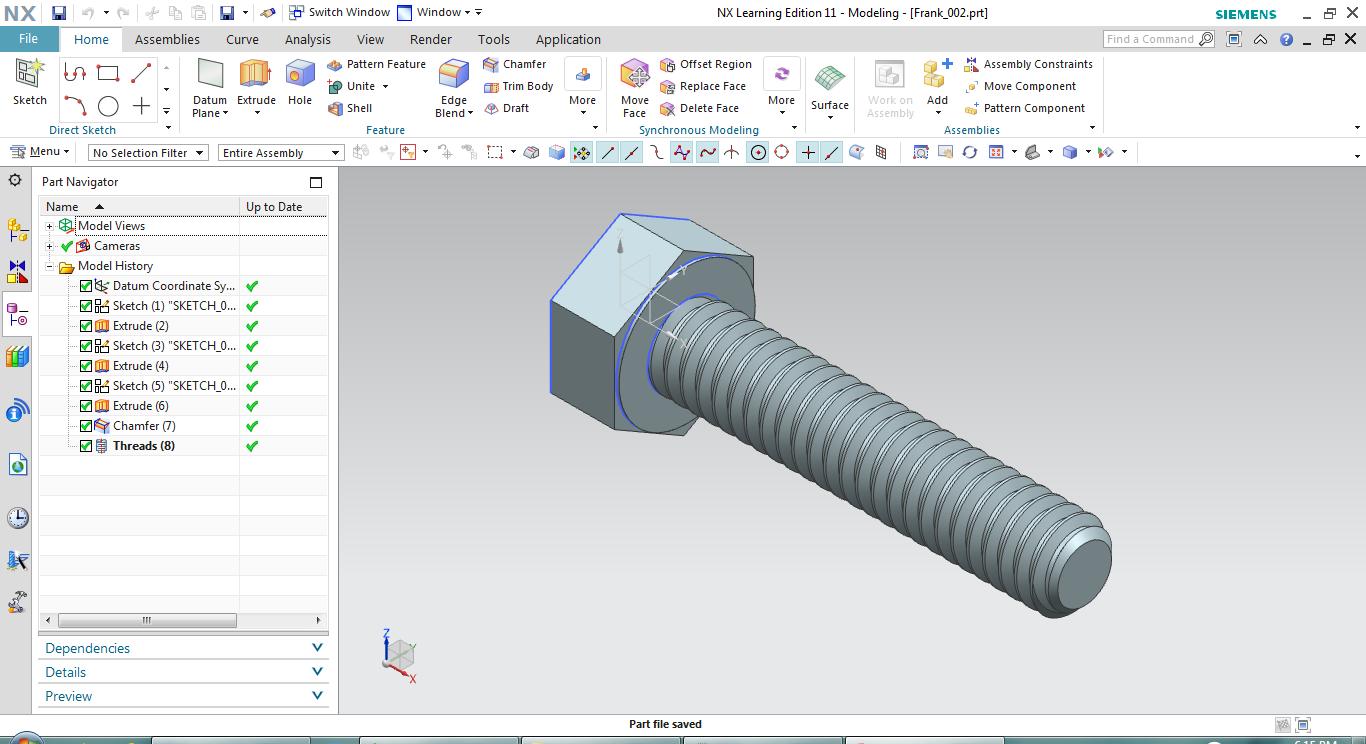Viewport: 1366px width, 744px height.
Task: Switch to the Assemblies ribbon tab
Action: (167, 39)
